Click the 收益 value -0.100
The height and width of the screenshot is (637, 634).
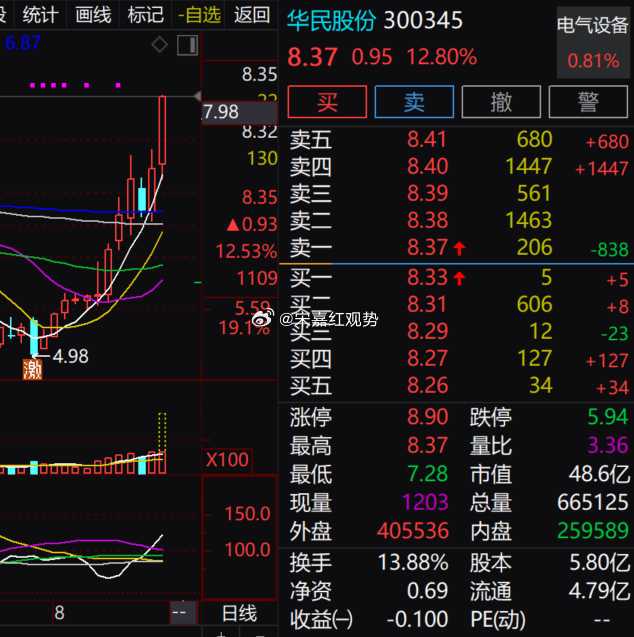tap(417, 620)
